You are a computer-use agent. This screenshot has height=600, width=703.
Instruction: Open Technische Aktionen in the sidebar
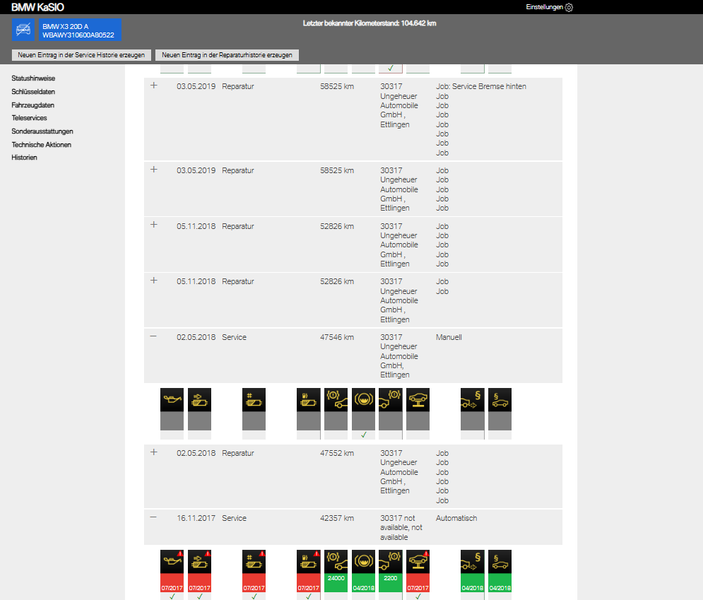click(x=41, y=144)
